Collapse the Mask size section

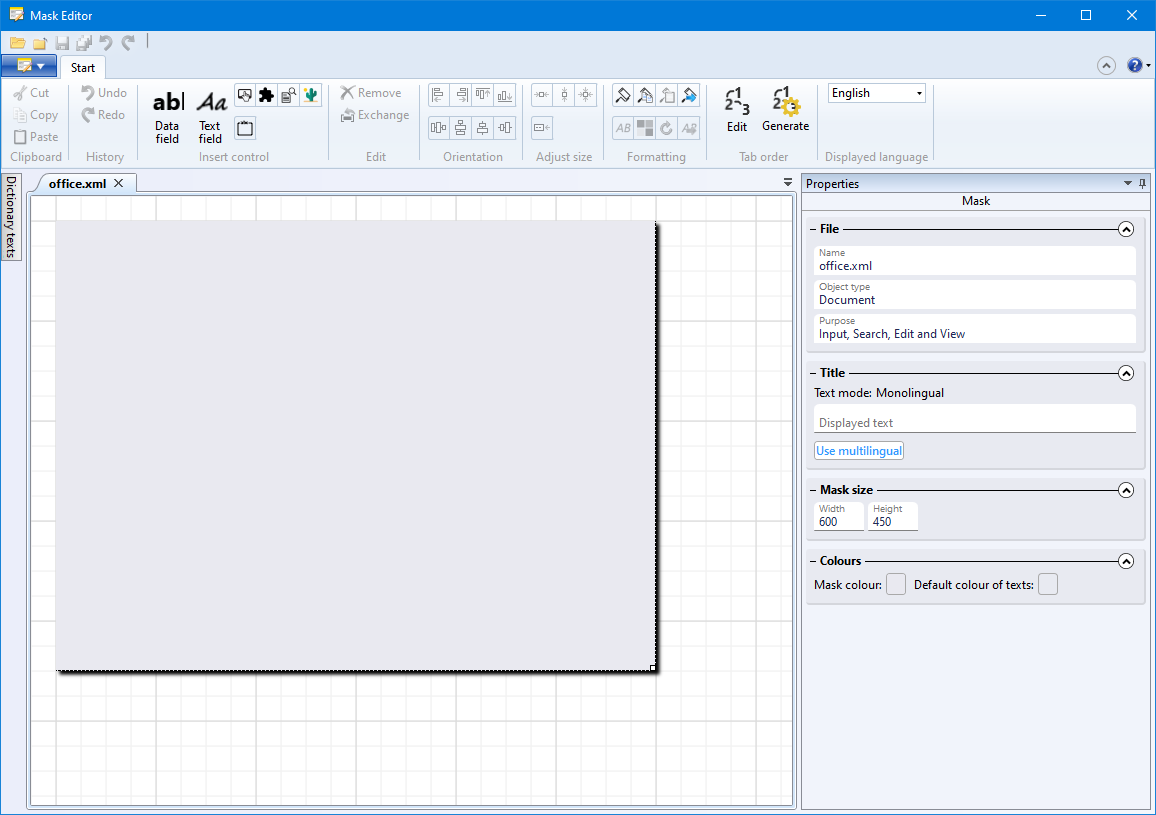pos(1126,490)
